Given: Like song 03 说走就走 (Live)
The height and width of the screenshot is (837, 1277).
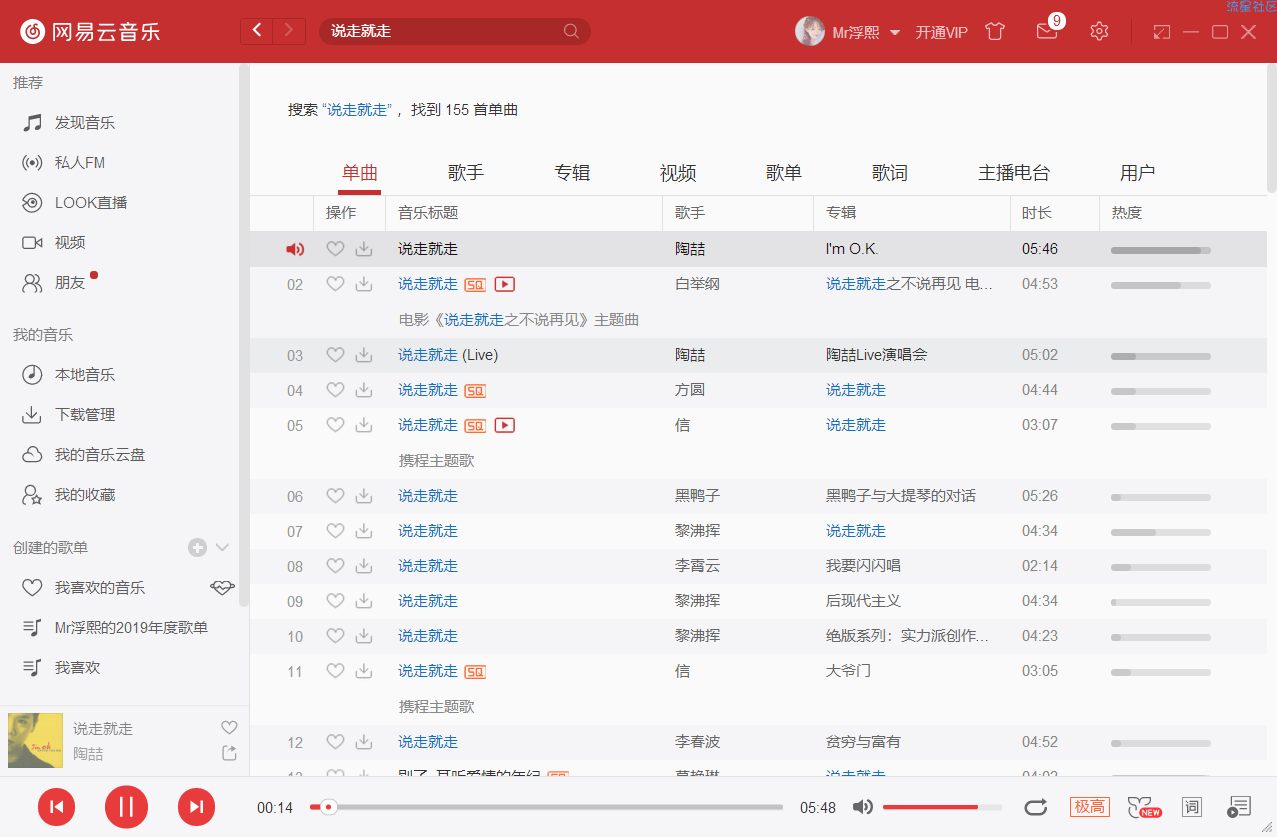Looking at the screenshot, I should point(335,355).
